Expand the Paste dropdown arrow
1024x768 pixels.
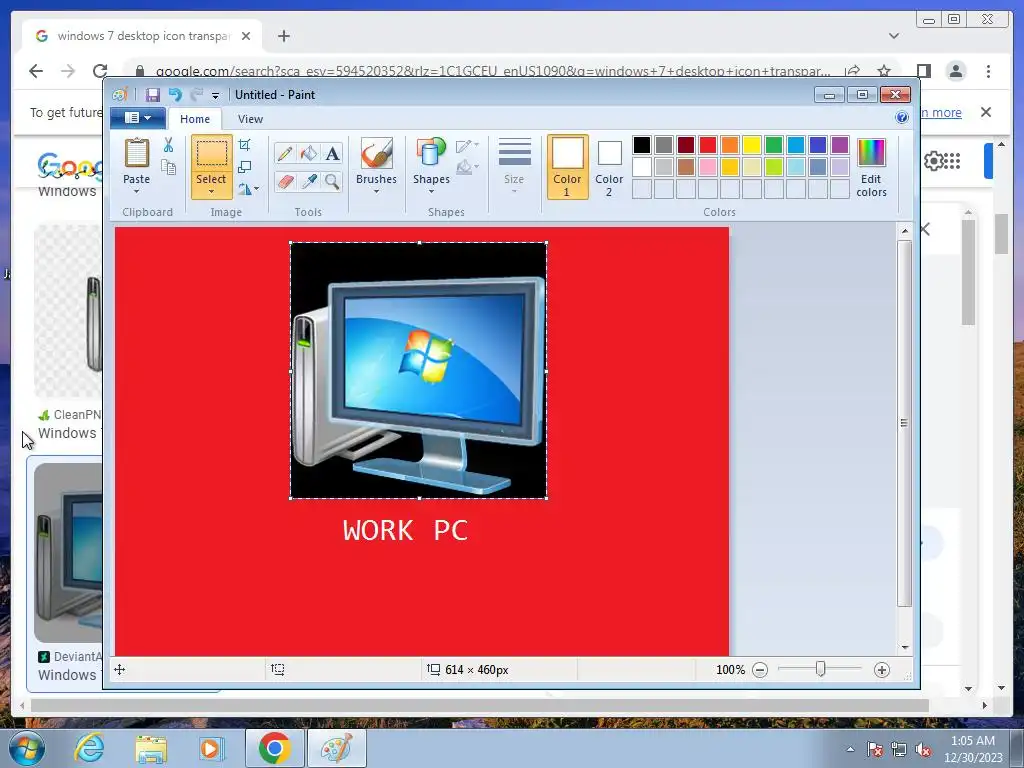click(136, 191)
